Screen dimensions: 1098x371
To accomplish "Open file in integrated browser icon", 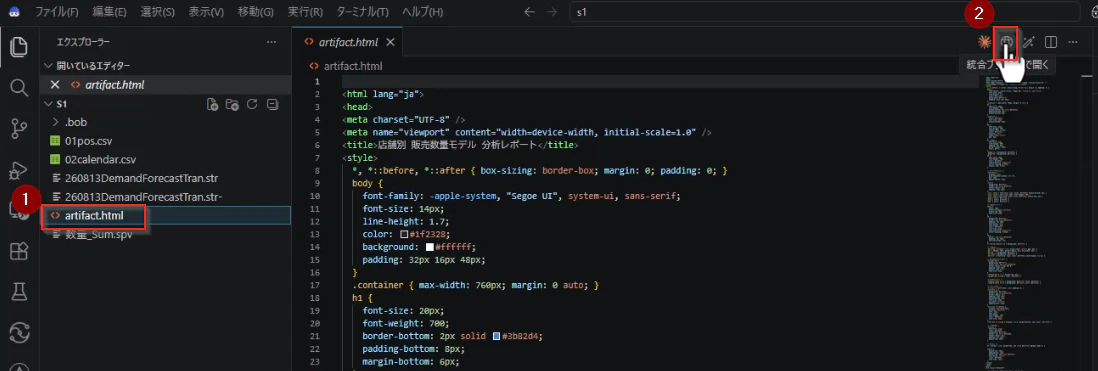I will pyautogui.click(x=1006, y=42).
